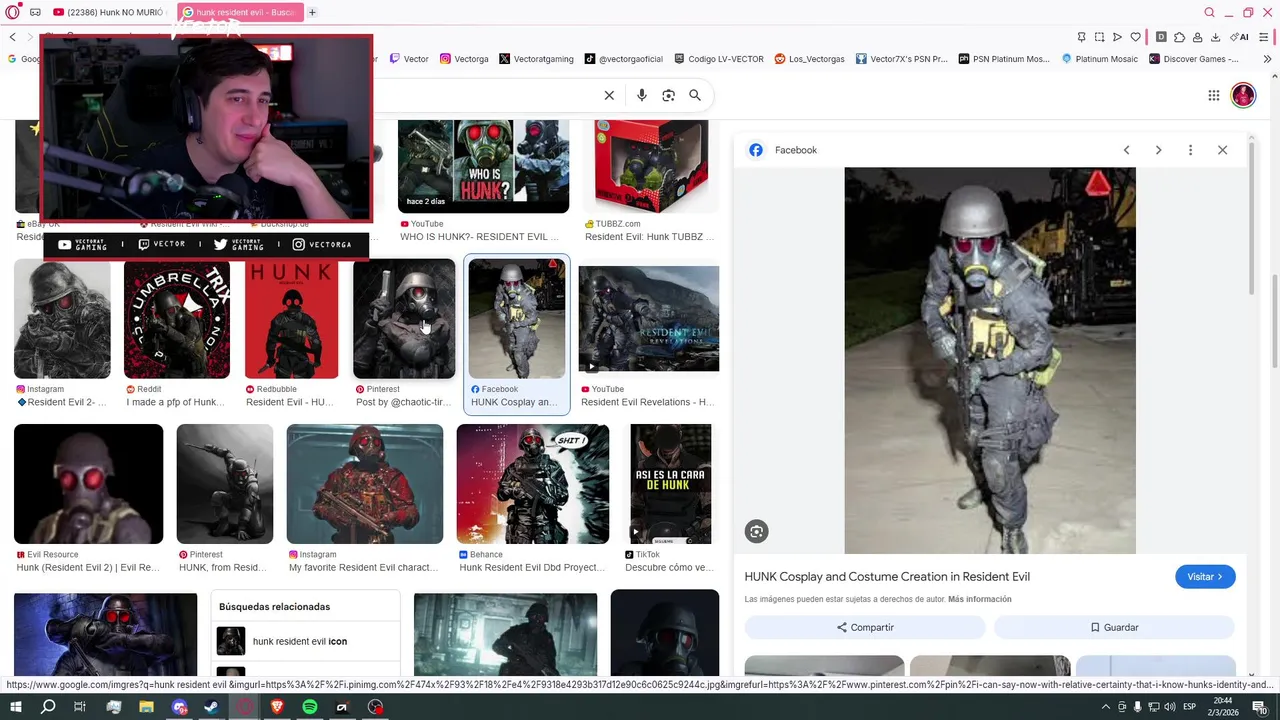The image size is (1280, 720).
Task: Open the Más información link
Action: (x=980, y=599)
